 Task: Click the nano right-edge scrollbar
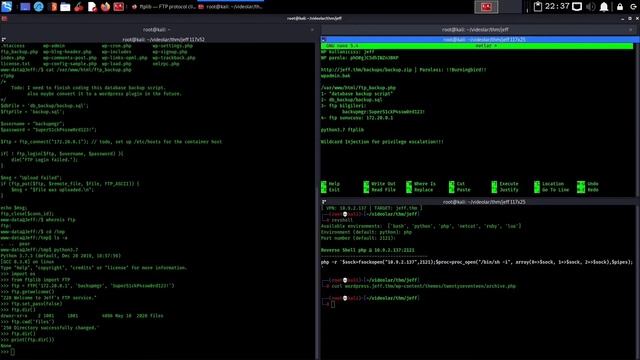click(637, 120)
